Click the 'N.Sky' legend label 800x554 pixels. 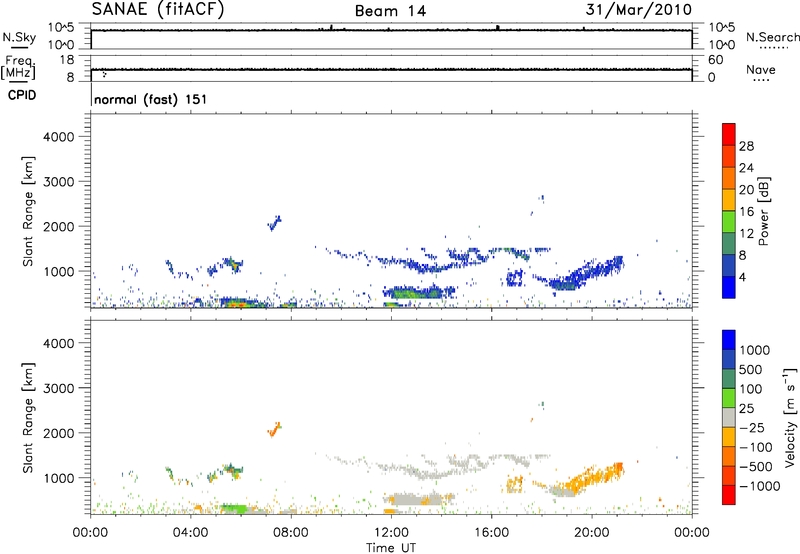pyautogui.click(x=19, y=37)
